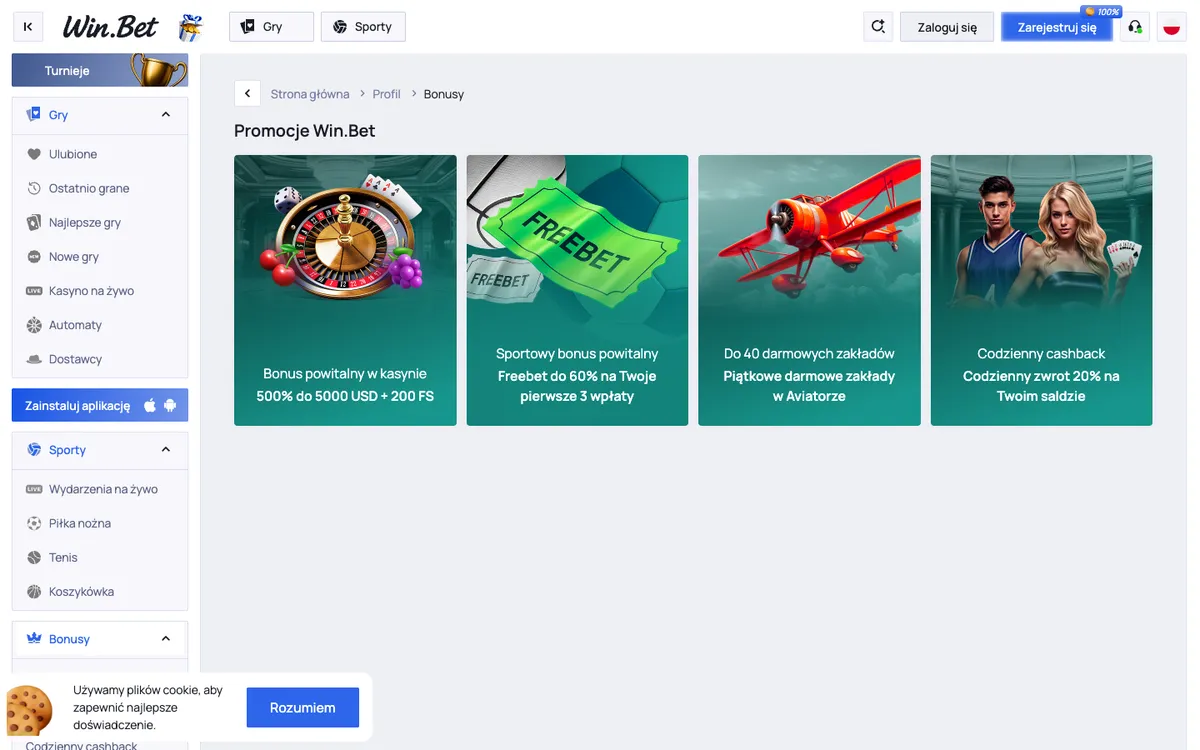The height and width of the screenshot is (750, 1200).
Task: Click the basketball icon beside Koszykówka
Action: pos(34,591)
